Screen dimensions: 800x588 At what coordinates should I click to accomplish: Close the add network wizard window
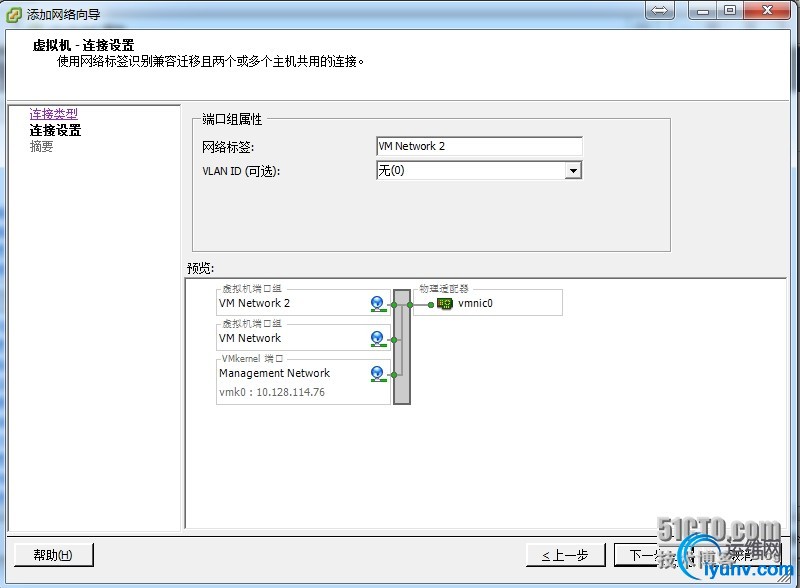767,10
